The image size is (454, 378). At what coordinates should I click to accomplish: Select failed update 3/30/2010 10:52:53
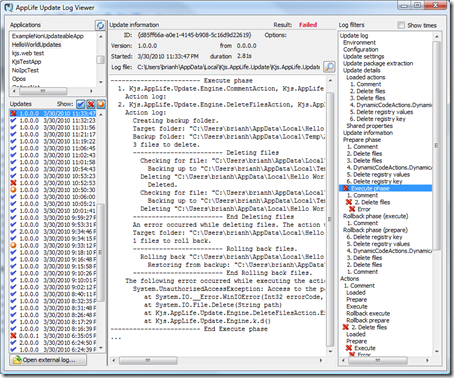click(x=53, y=183)
